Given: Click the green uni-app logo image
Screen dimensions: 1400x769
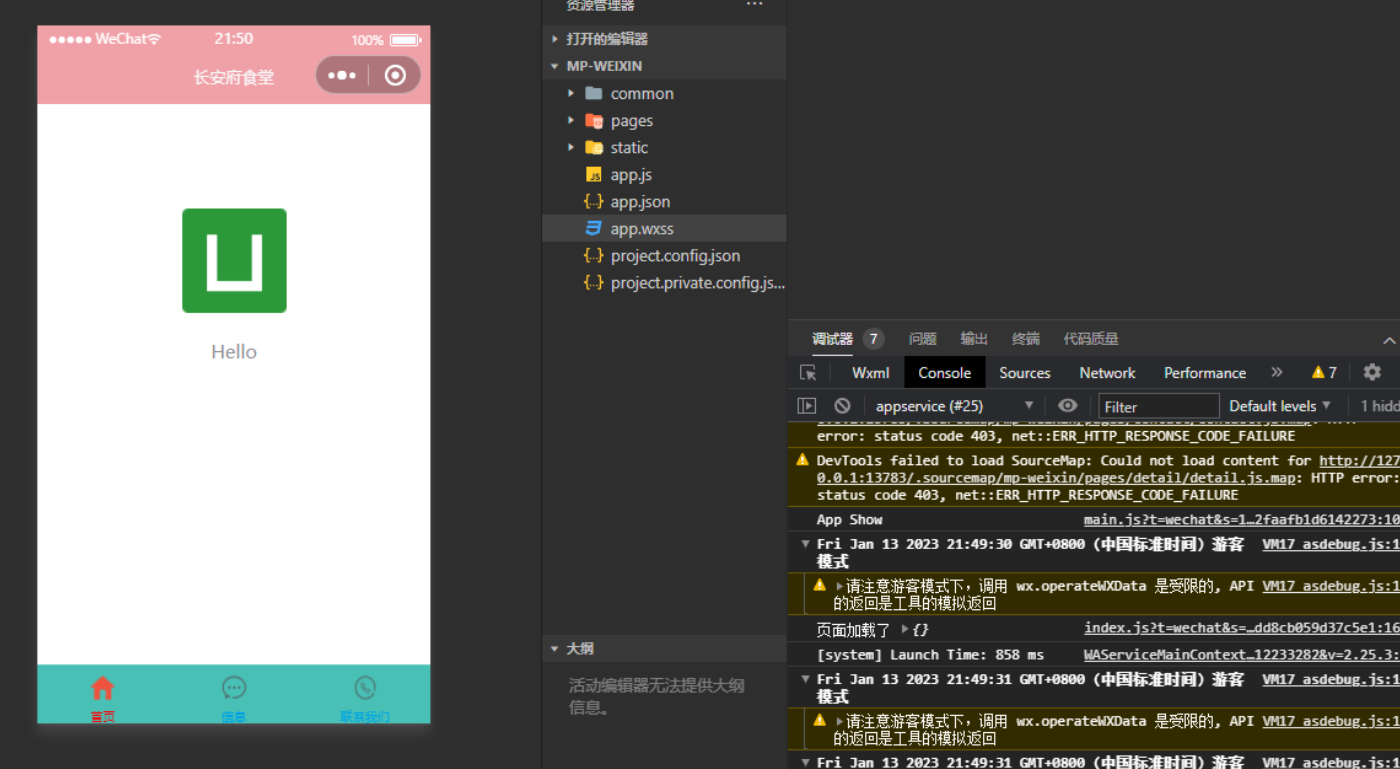Looking at the screenshot, I should (234, 260).
